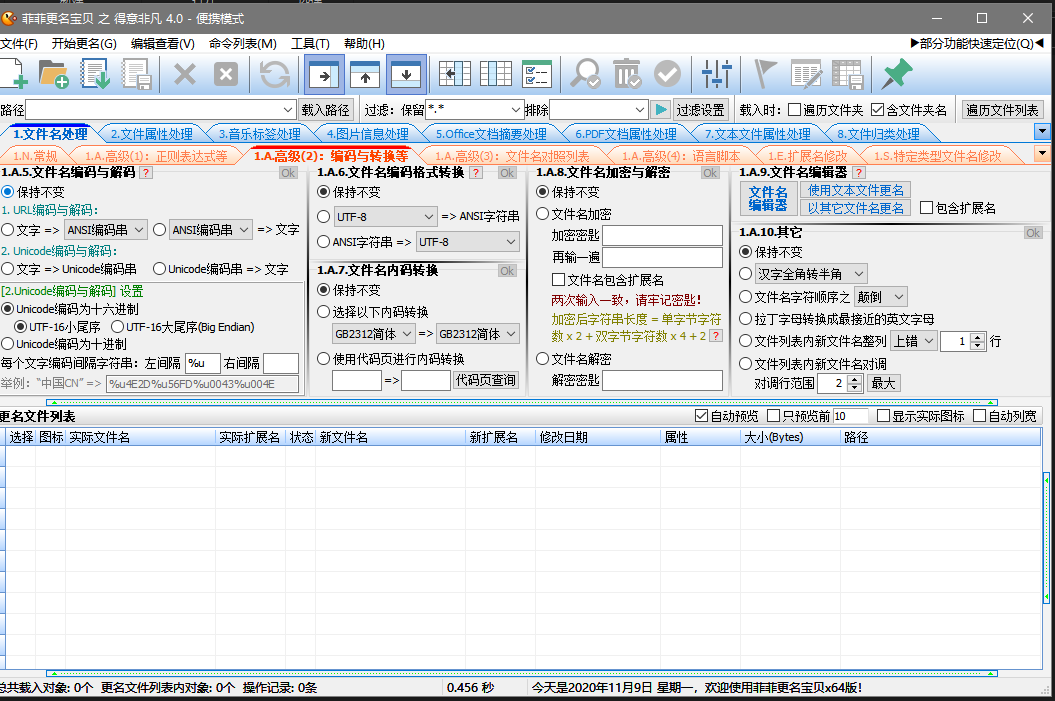Click the 载入路径 button

(326, 110)
